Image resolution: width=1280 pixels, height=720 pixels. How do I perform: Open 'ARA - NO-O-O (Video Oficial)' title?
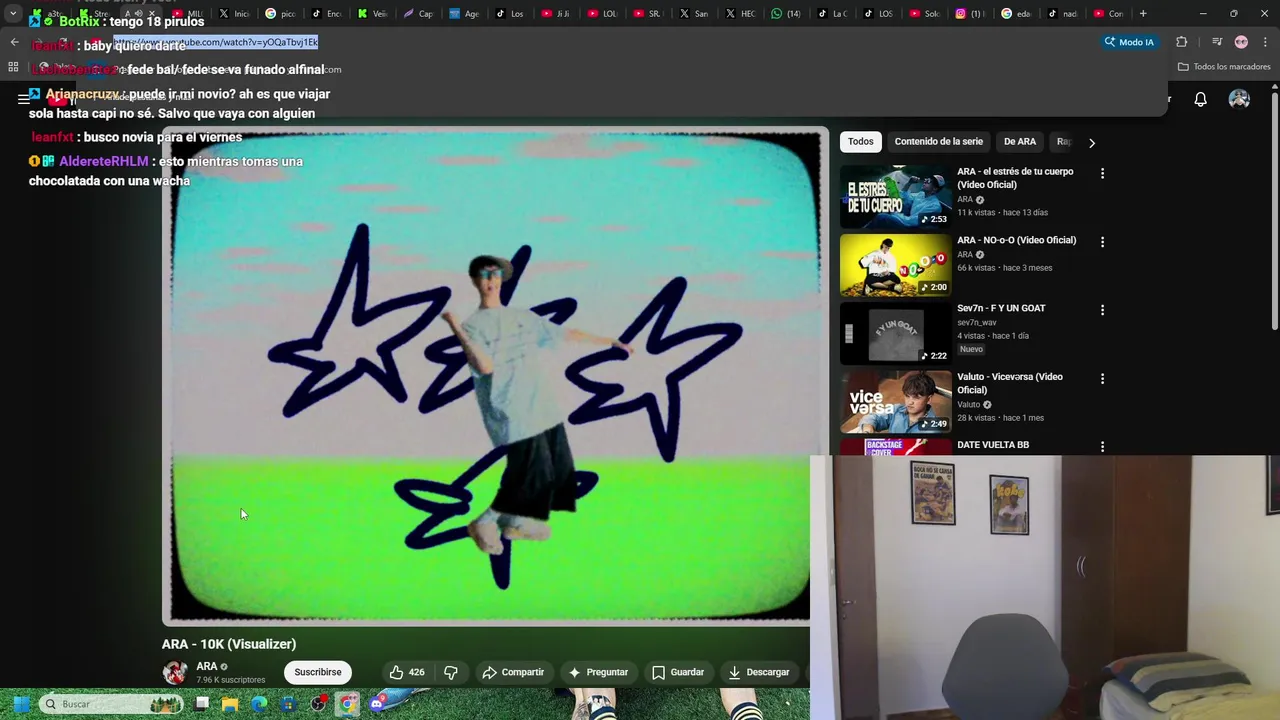(x=1016, y=240)
